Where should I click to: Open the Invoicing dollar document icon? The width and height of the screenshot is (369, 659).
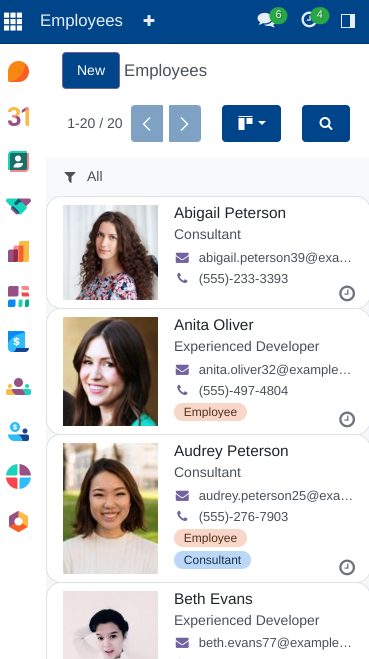18,341
